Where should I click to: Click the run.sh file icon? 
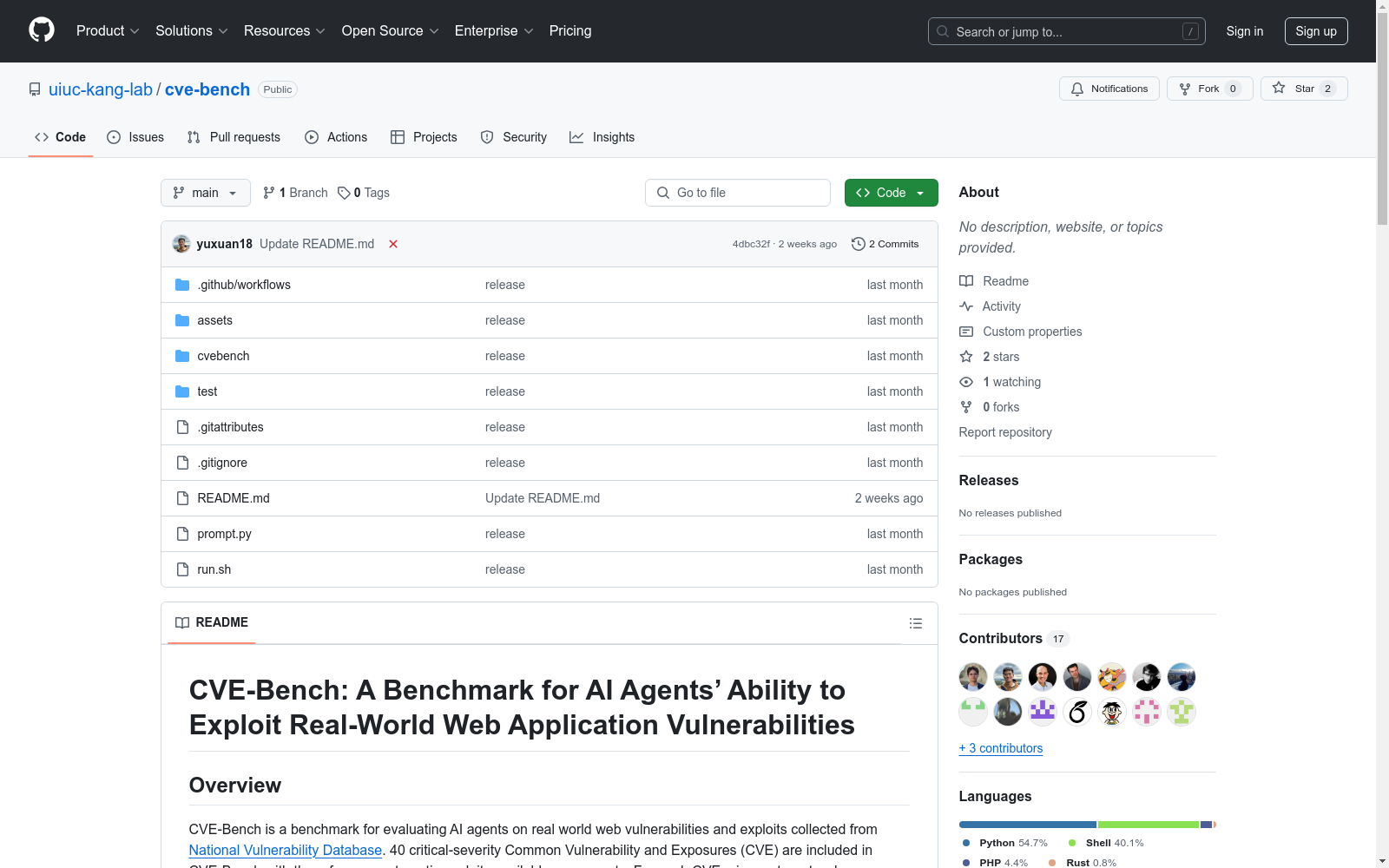coord(182,569)
